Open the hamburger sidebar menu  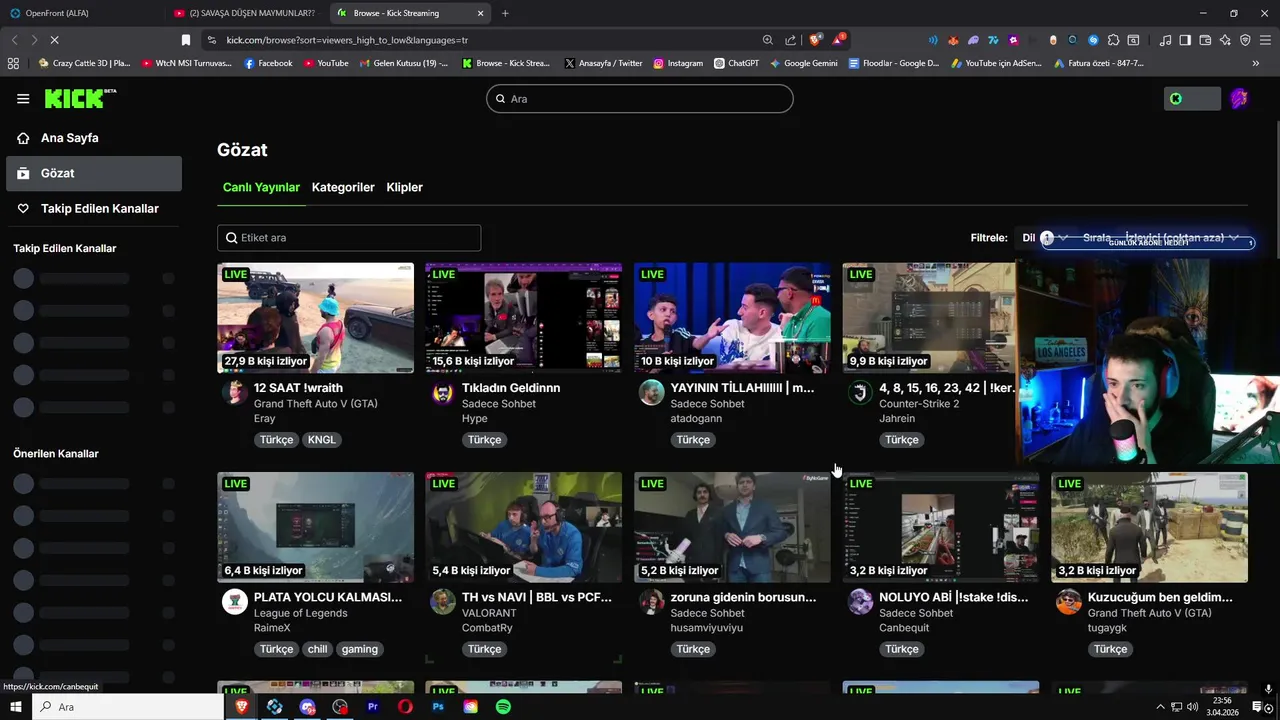click(23, 98)
